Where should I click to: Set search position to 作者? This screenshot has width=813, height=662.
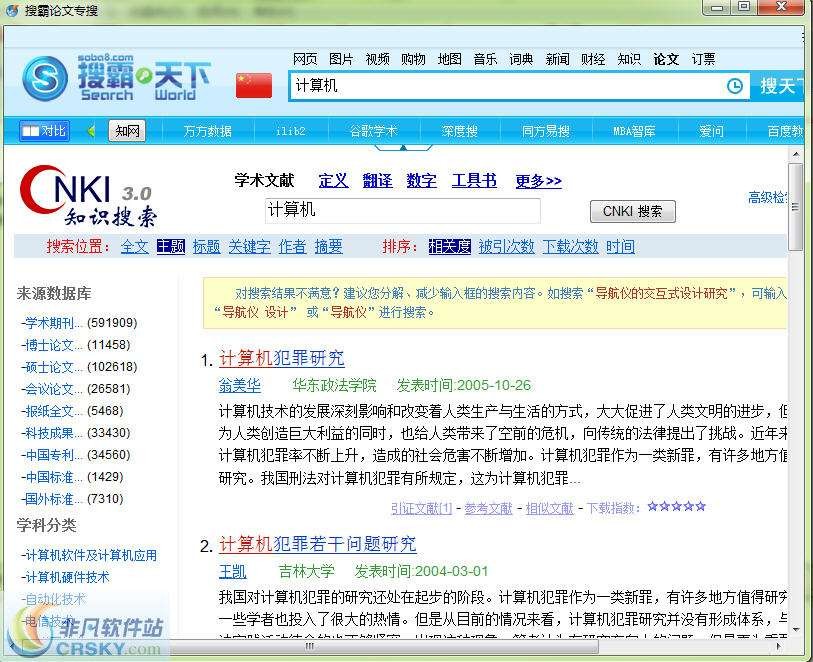292,246
